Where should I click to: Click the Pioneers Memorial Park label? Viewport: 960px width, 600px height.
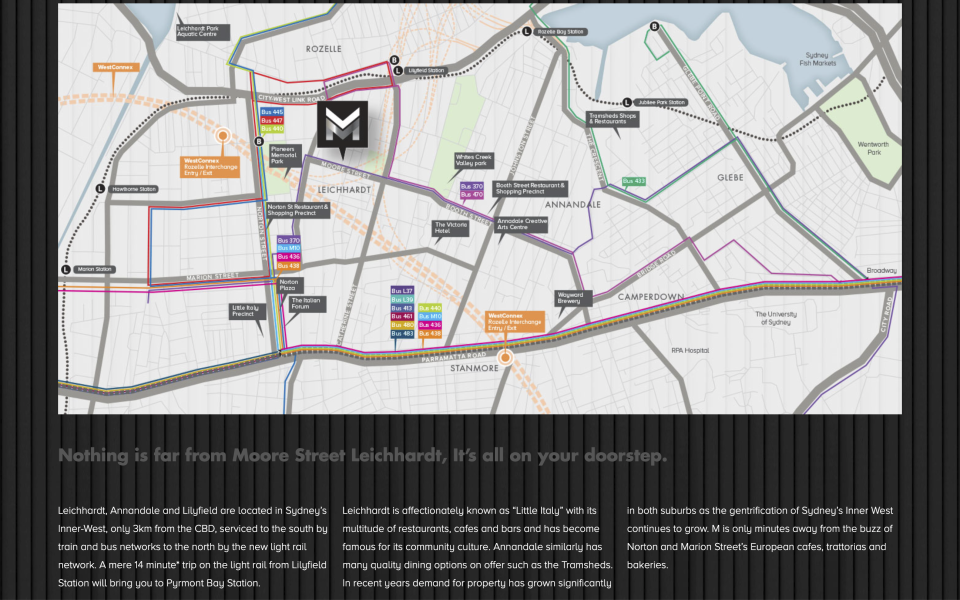click(285, 156)
